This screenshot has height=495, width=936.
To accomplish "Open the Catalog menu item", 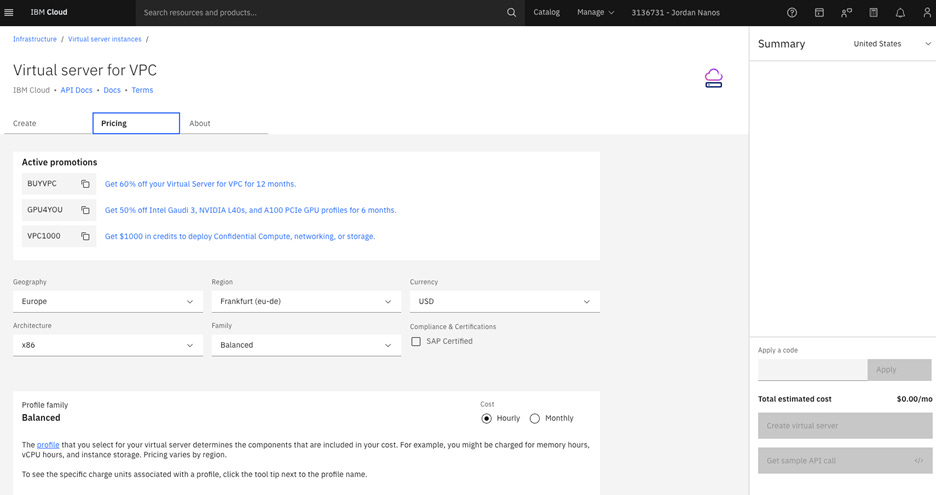I will point(546,13).
